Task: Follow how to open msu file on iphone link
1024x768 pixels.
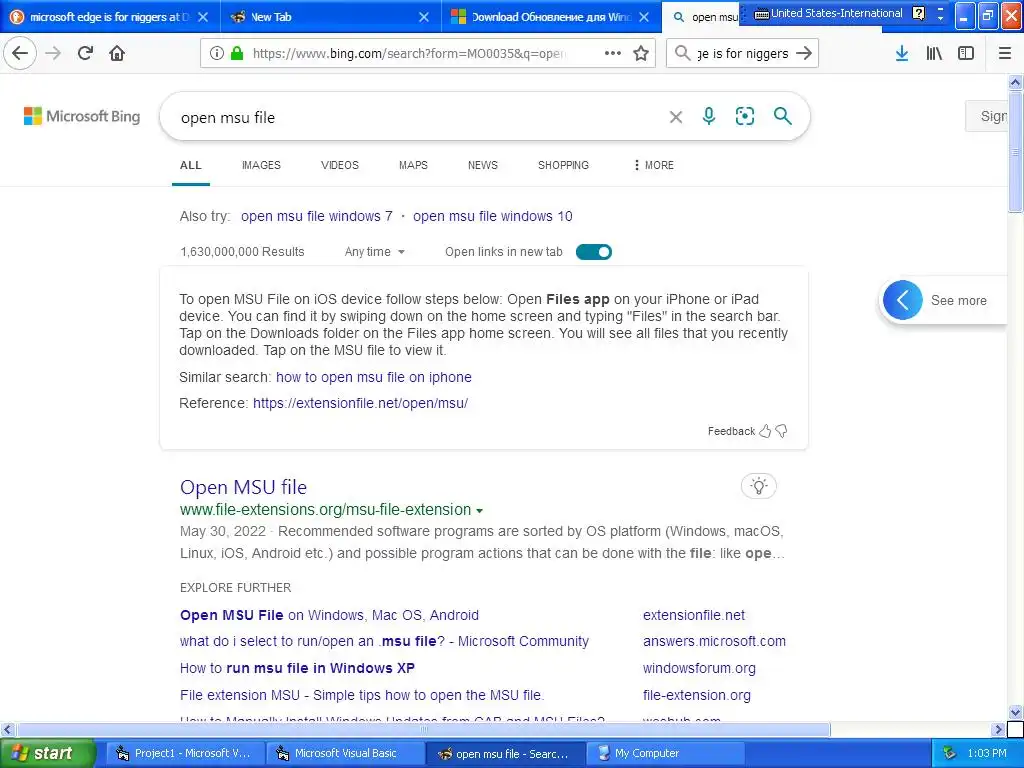Action: pos(374,377)
